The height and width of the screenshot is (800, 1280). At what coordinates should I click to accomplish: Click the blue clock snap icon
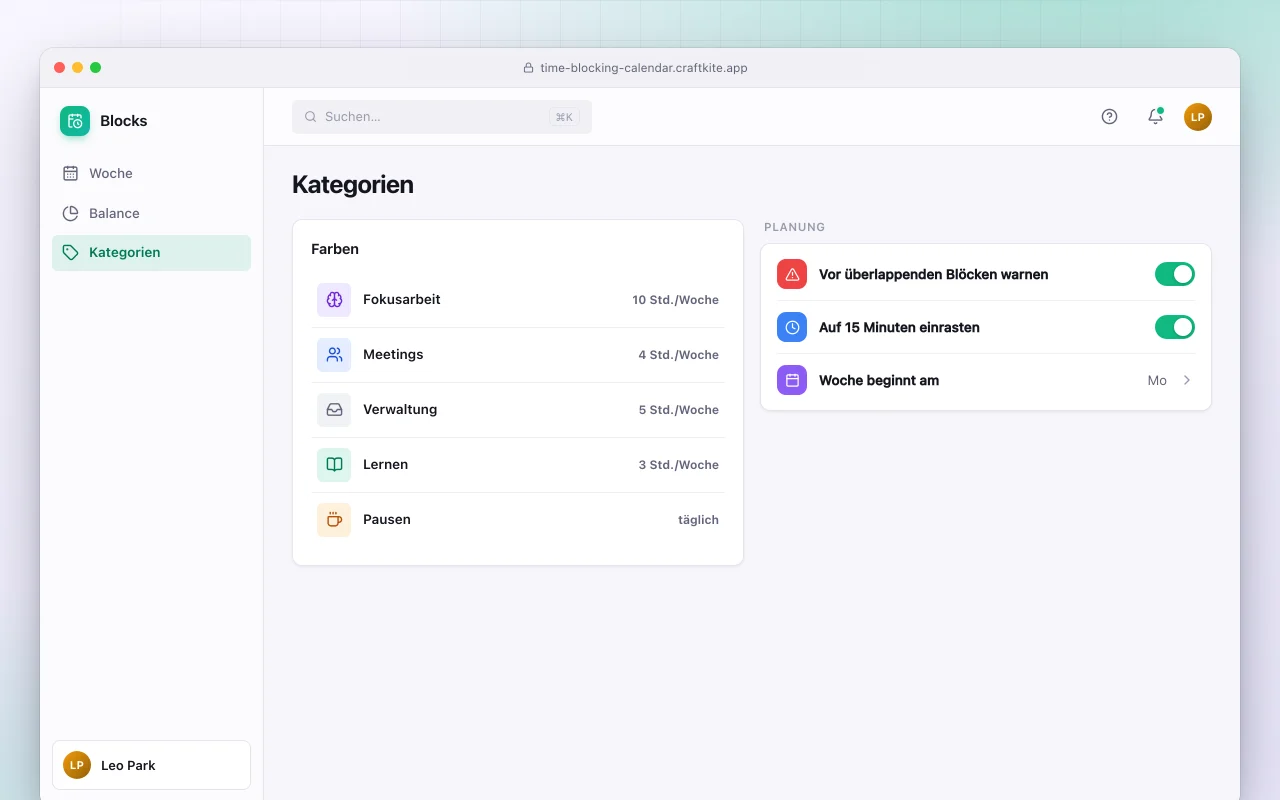click(x=792, y=327)
